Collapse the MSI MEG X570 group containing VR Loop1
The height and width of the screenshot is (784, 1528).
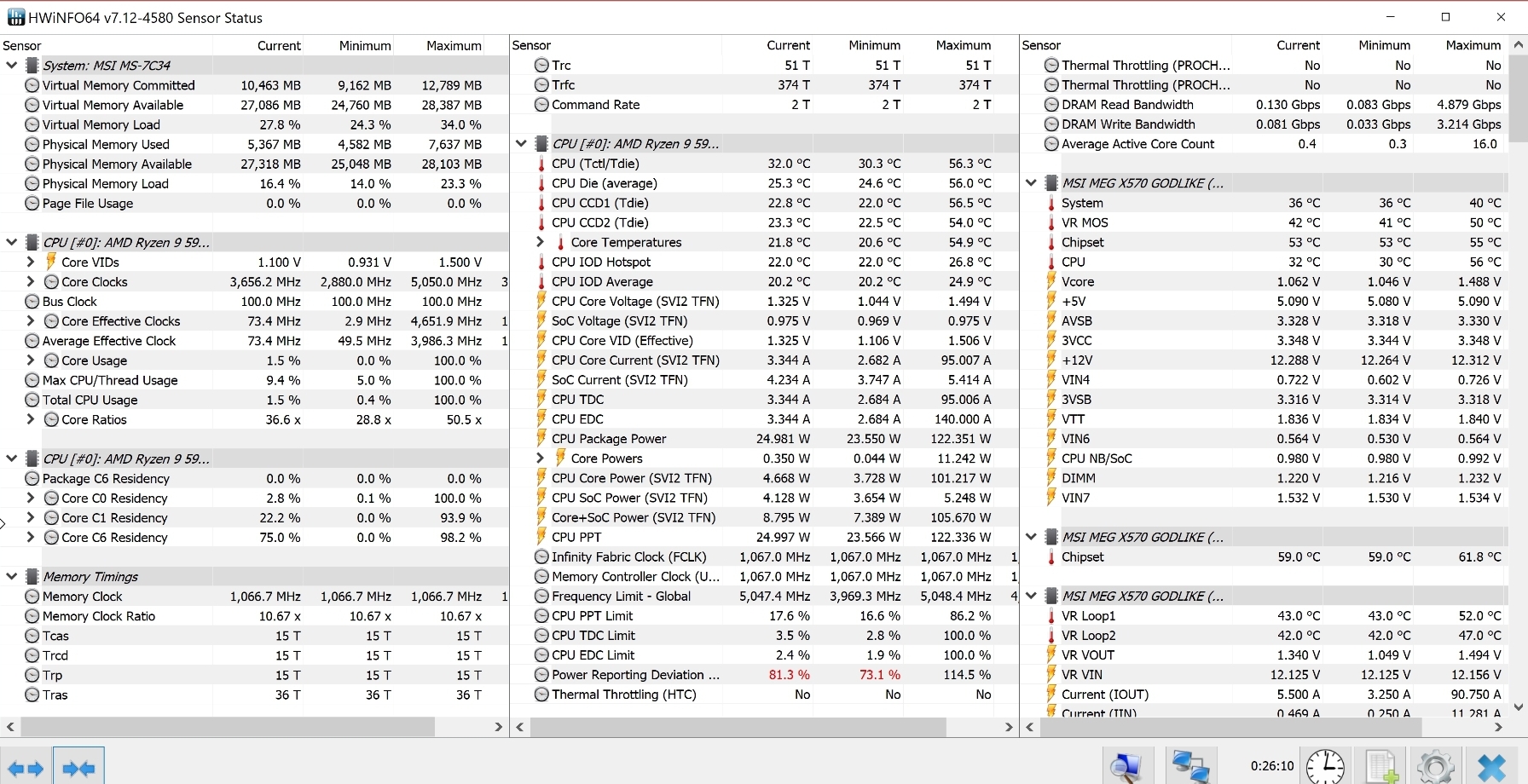coord(1031,597)
